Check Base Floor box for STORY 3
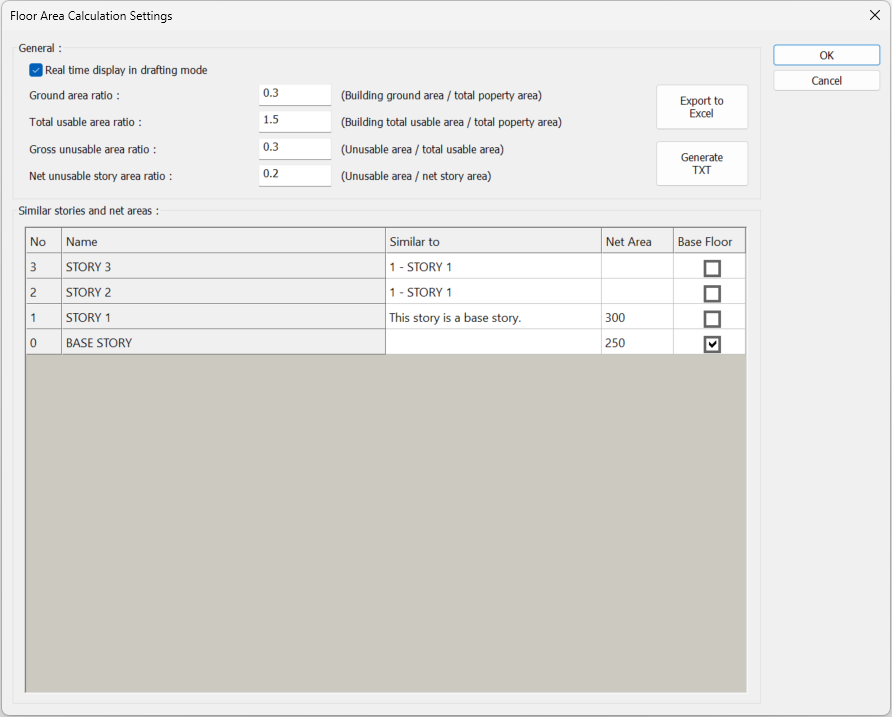This screenshot has width=892, height=717. click(712, 268)
